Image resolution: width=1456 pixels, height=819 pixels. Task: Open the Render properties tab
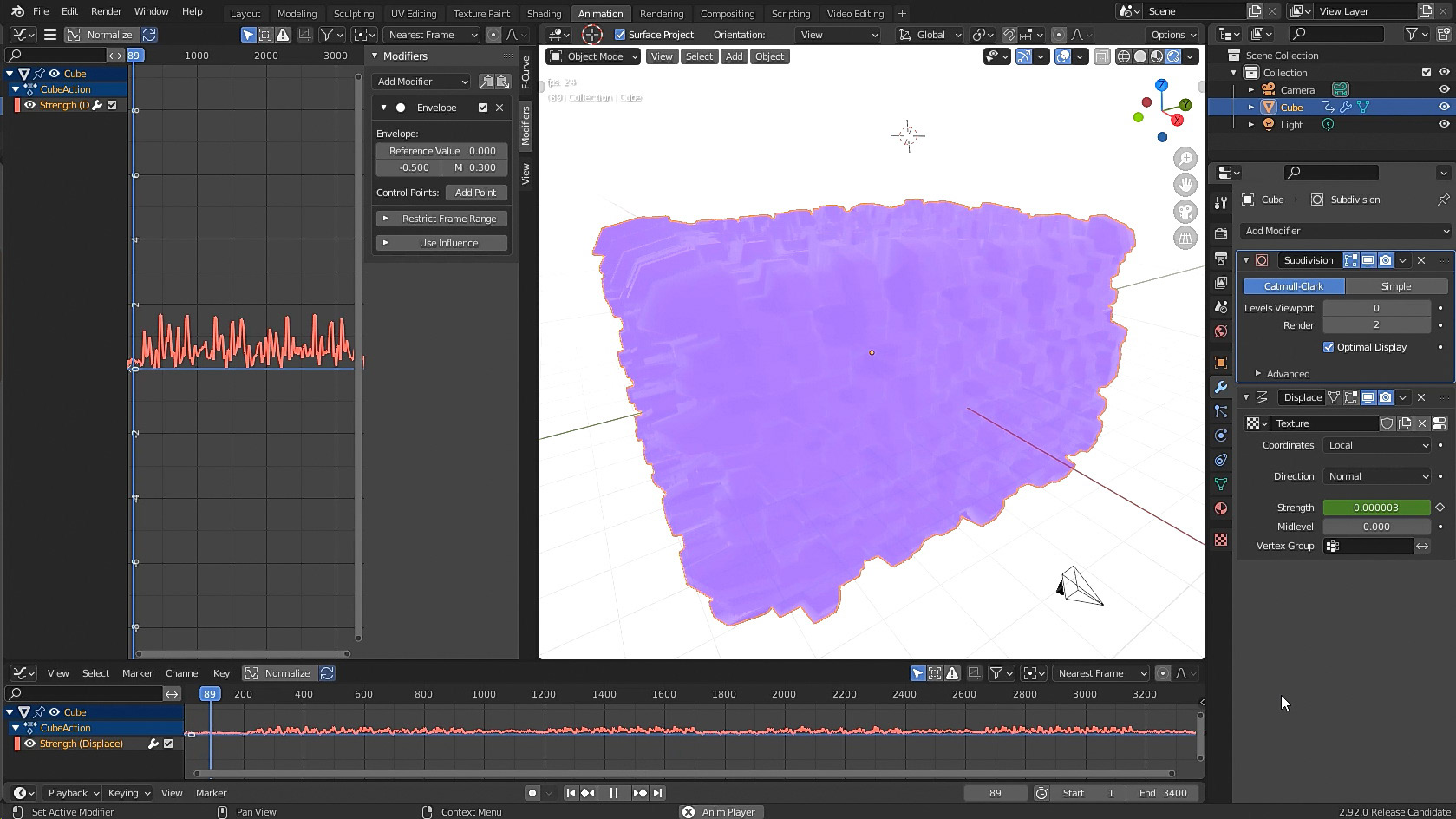(1221, 234)
